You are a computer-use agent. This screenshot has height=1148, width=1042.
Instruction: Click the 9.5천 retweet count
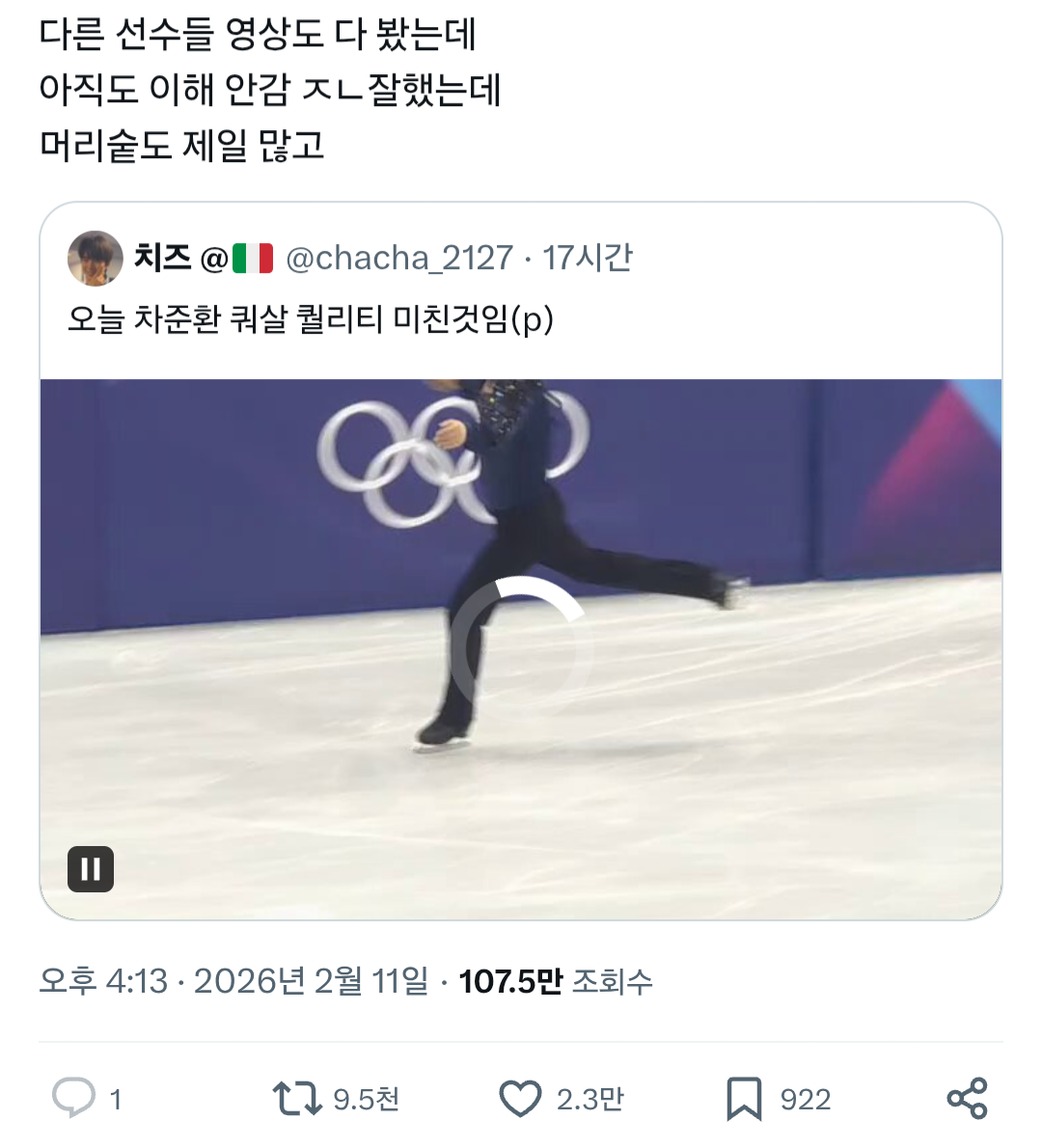click(x=366, y=1100)
